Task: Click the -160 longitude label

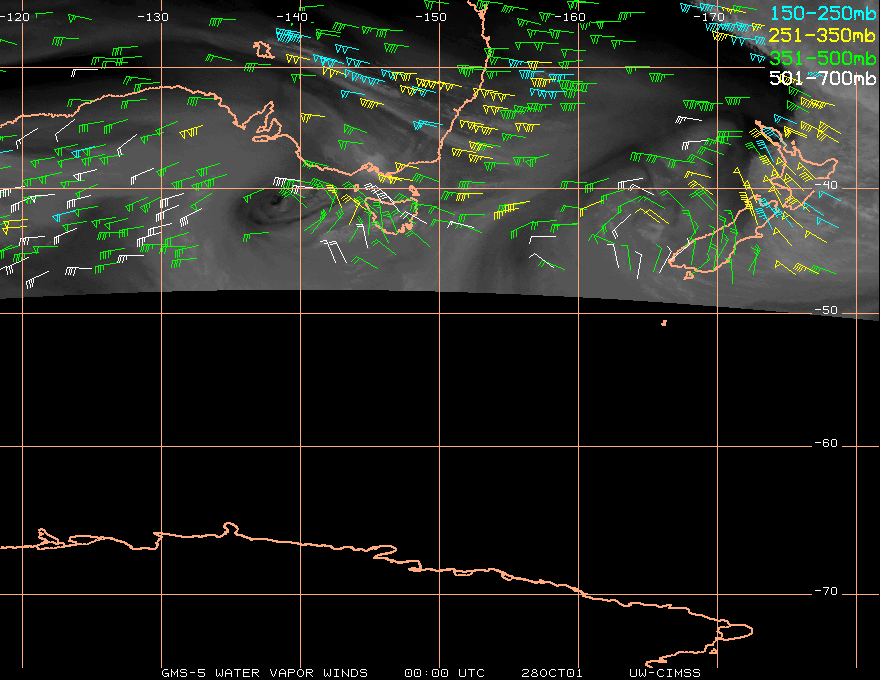Action: coord(570,17)
